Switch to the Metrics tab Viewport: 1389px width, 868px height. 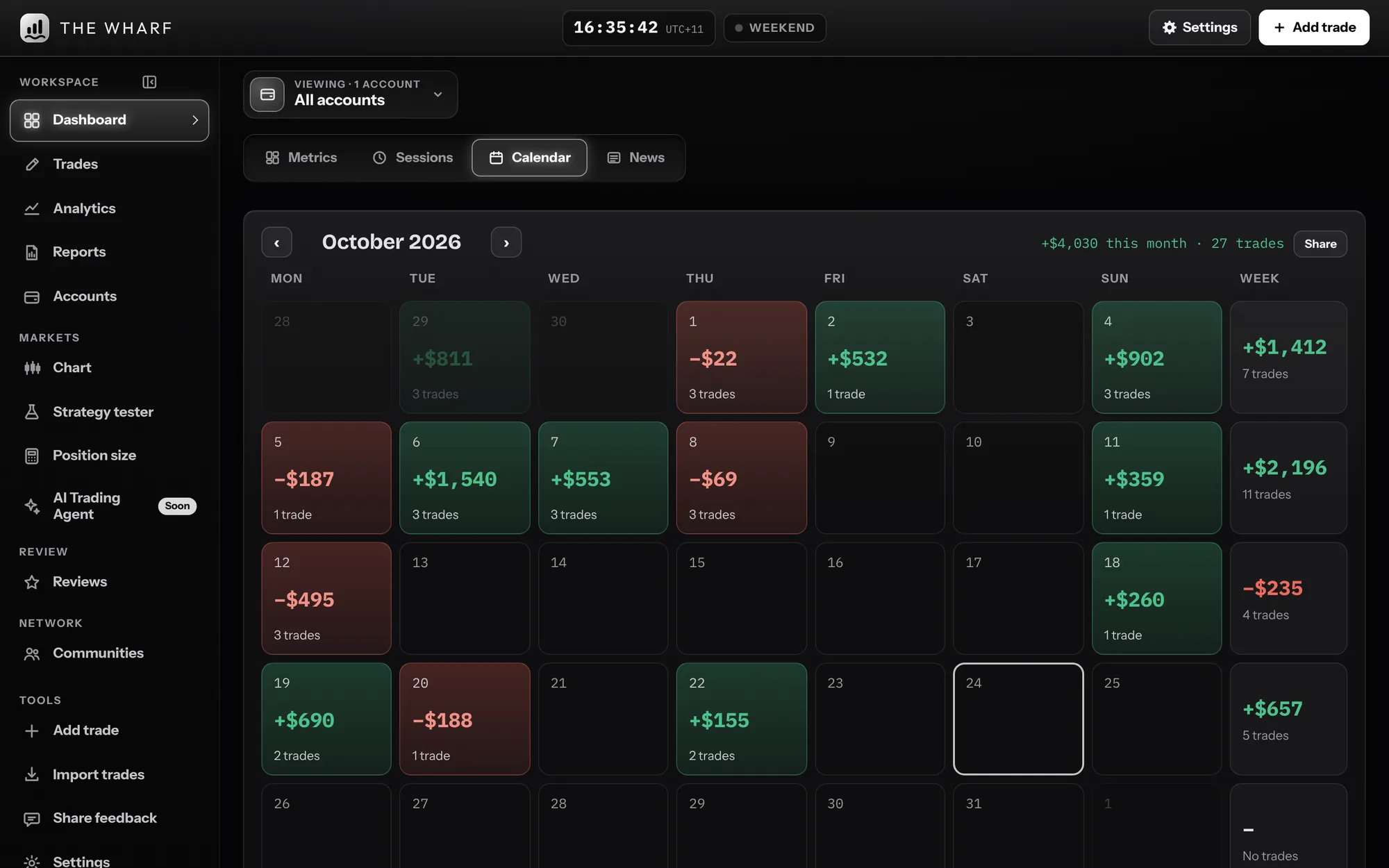301,158
